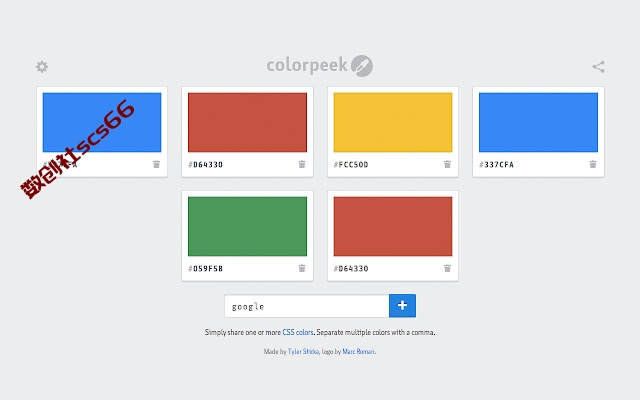This screenshot has width=640, height=400.
Task: Add color with the plus button
Action: [402, 305]
